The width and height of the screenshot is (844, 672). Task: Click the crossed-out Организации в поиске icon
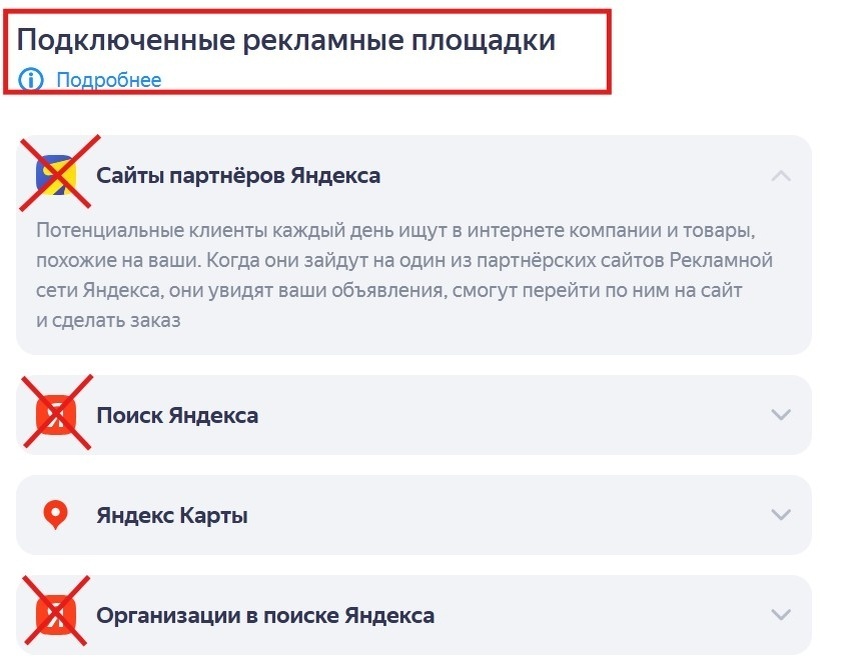pos(55,614)
